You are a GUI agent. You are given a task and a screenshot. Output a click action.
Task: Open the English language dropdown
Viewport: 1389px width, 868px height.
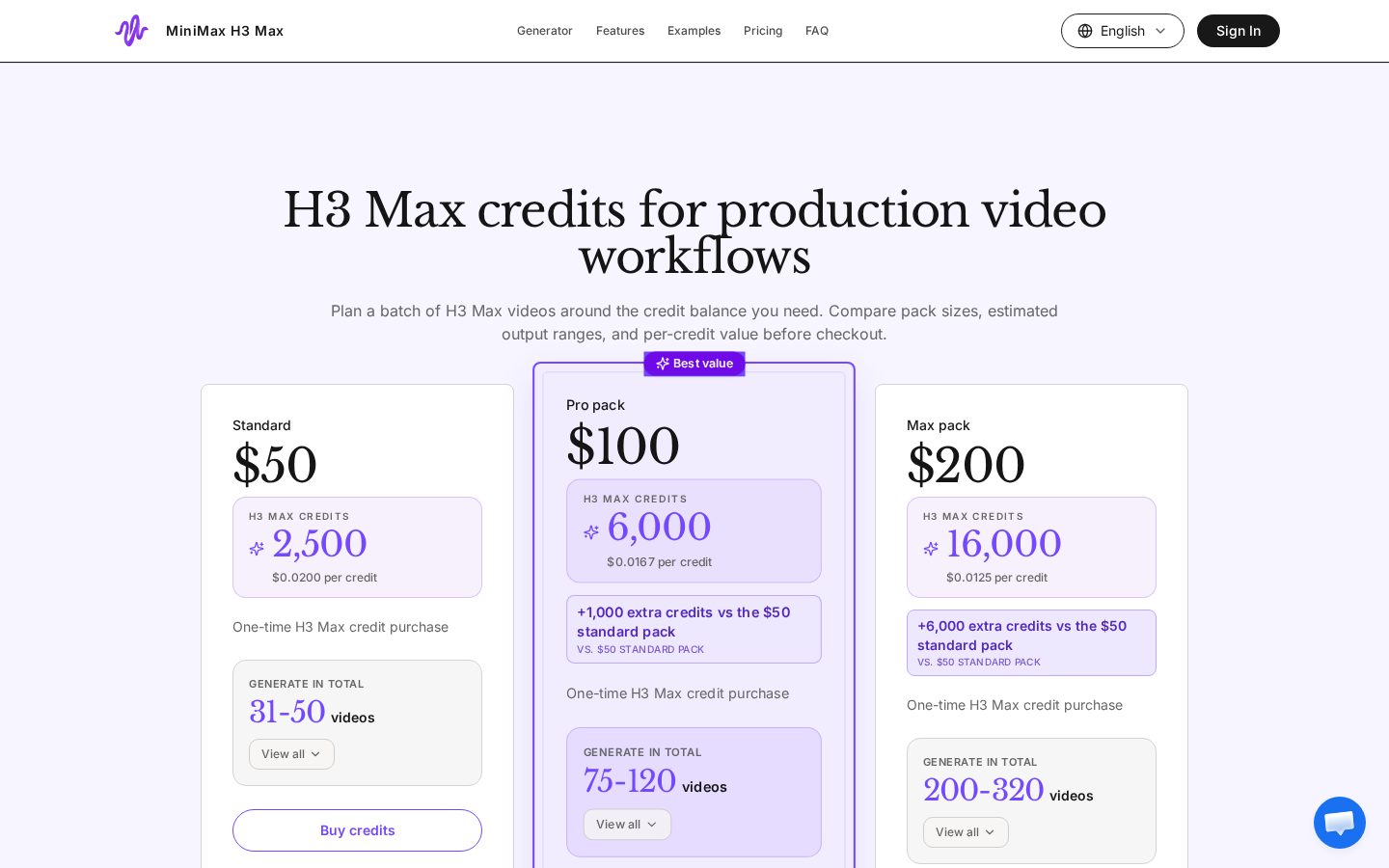pyautogui.click(x=1123, y=31)
